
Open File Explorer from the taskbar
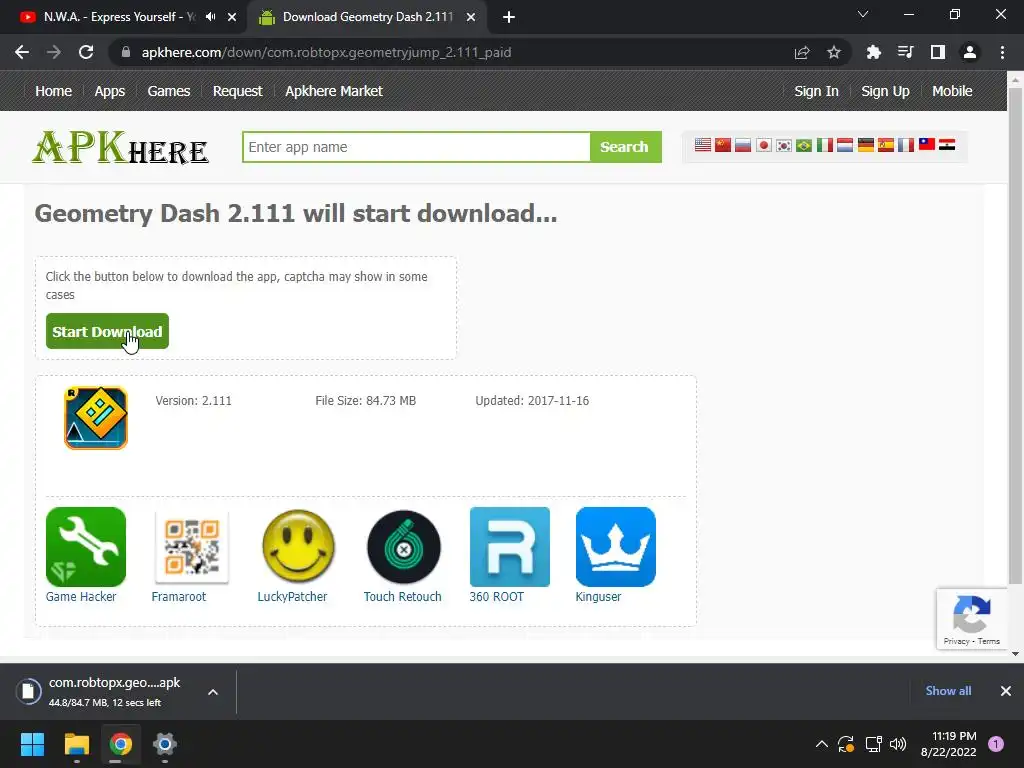coord(76,744)
